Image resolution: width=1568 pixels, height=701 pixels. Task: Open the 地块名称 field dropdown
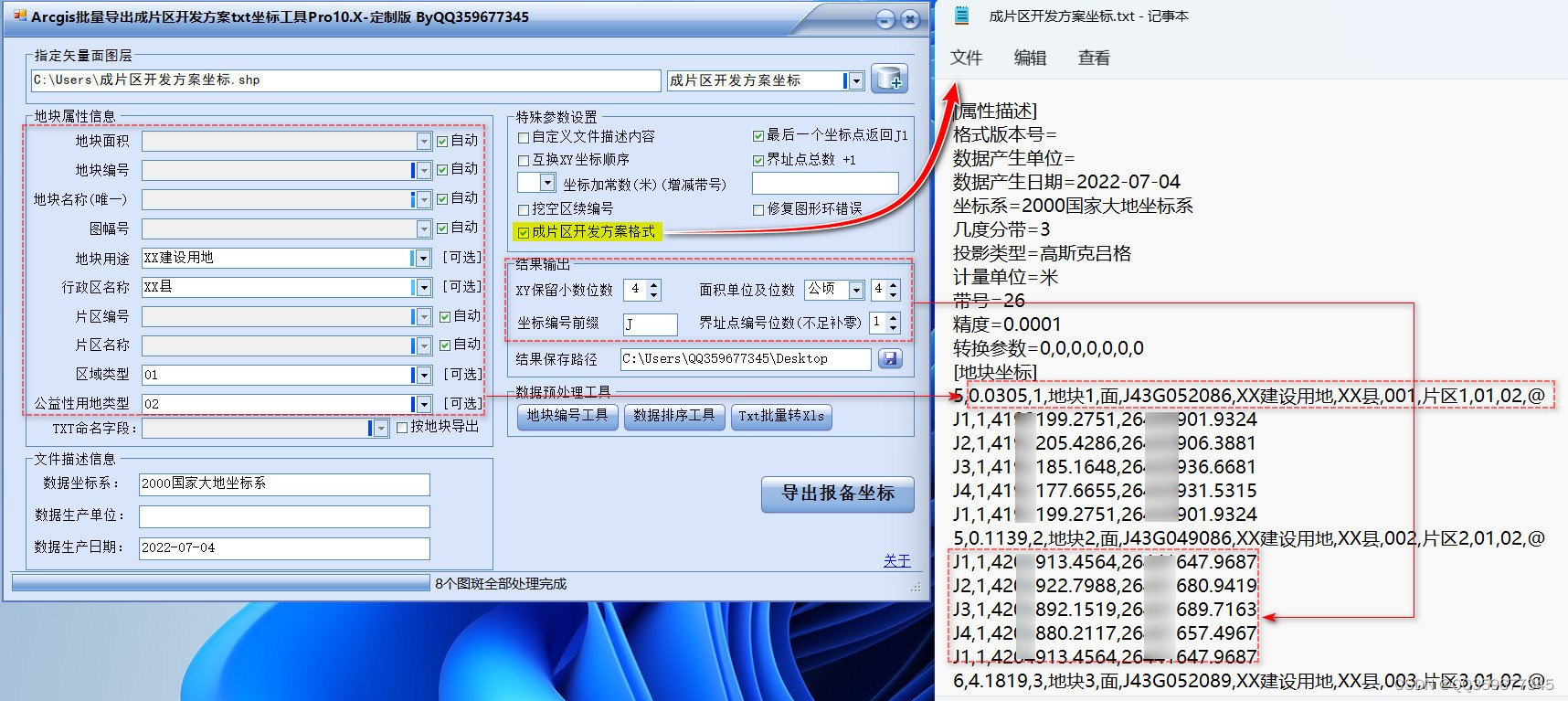(x=424, y=199)
